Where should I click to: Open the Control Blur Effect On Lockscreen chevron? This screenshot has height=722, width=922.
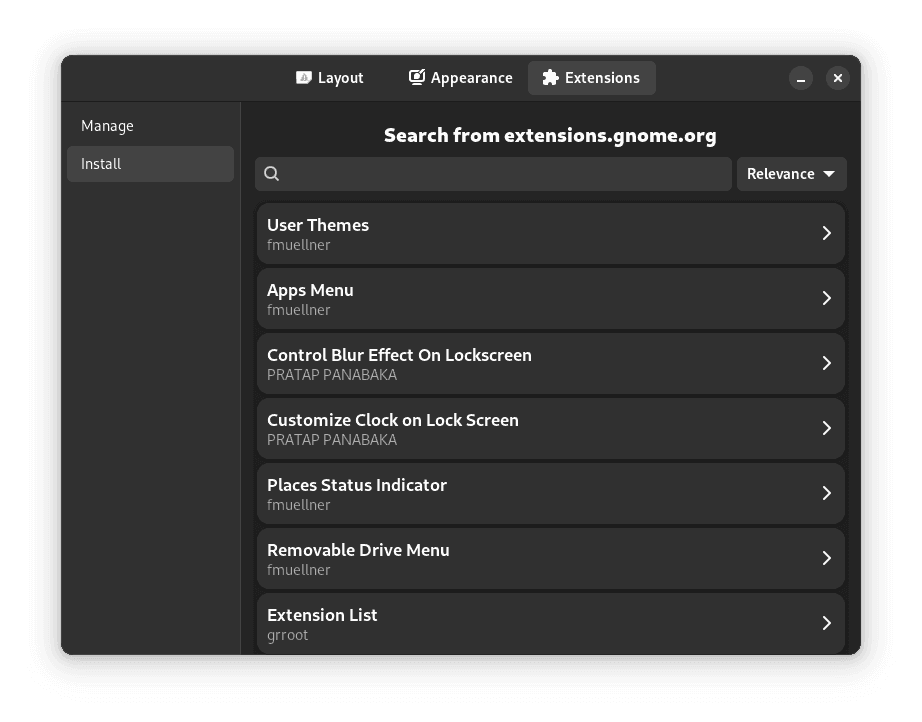[826, 363]
